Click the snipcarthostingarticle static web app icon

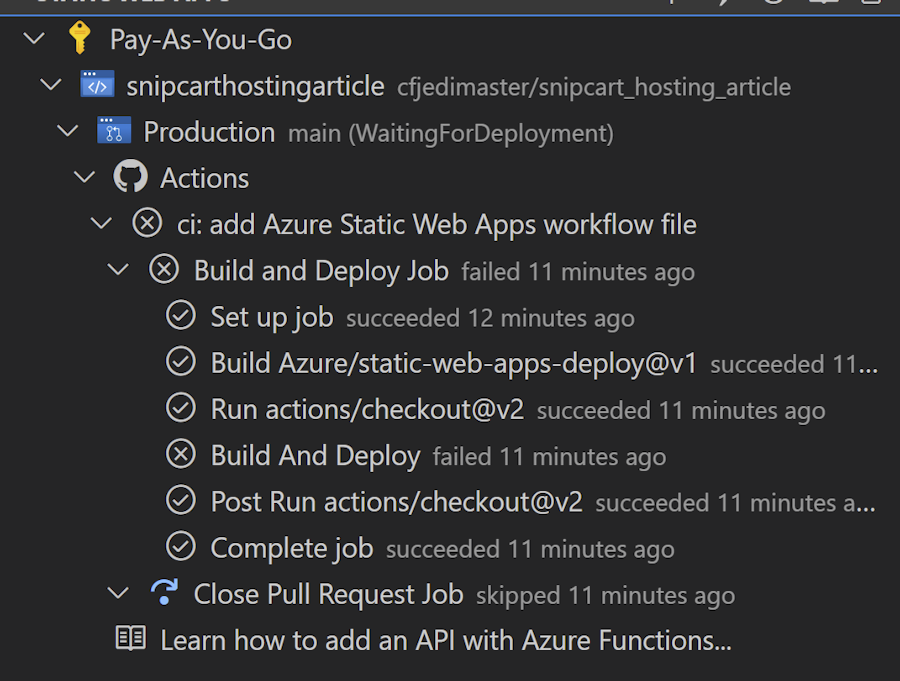[97, 84]
